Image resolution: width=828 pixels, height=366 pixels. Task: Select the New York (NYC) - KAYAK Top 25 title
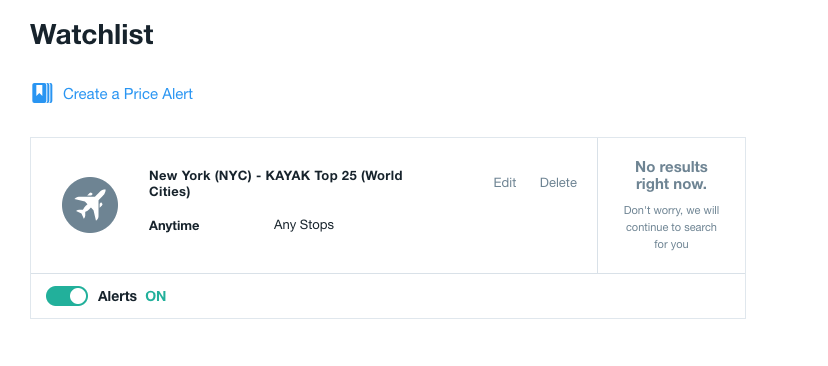276,183
